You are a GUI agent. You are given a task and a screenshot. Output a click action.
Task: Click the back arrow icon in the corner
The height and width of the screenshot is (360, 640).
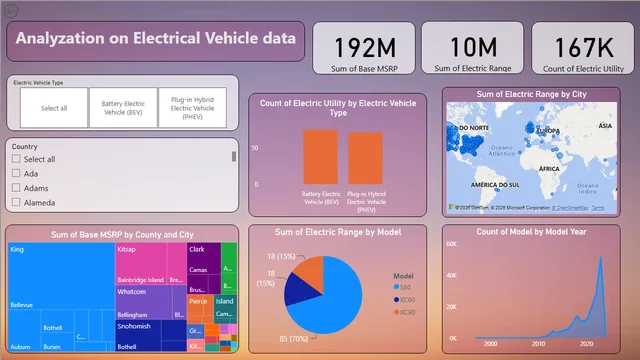coord(11,11)
